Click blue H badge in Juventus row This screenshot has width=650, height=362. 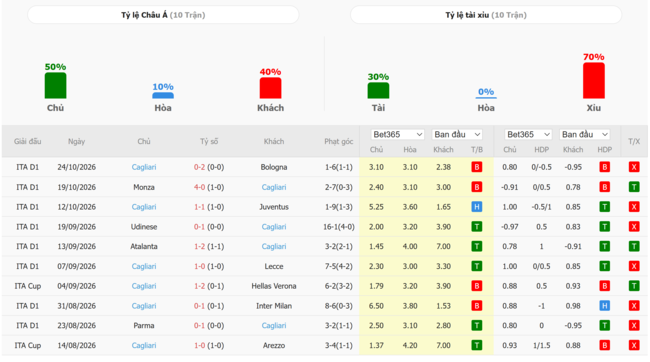477,207
